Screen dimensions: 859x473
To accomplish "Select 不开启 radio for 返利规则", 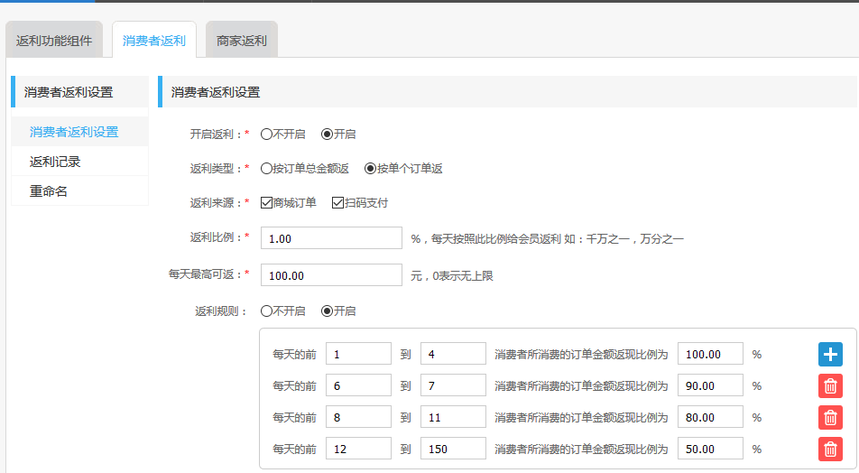I will tap(266, 311).
